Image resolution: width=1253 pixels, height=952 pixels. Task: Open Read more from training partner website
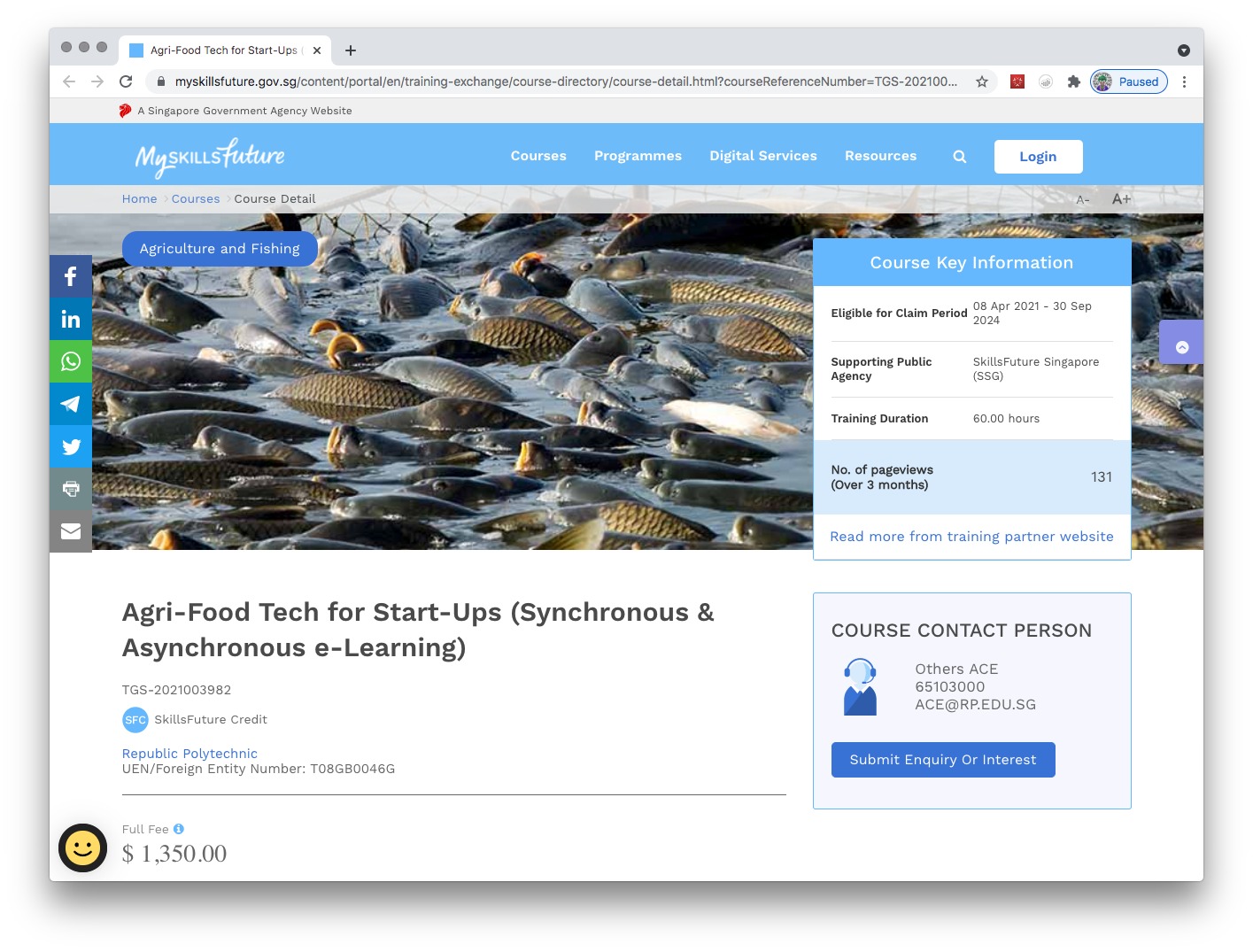point(971,537)
